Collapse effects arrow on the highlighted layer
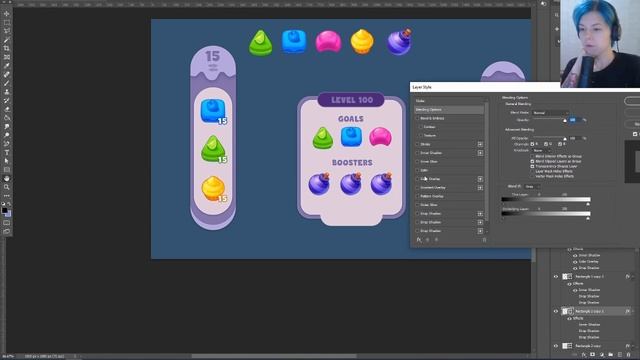 pos(633,311)
